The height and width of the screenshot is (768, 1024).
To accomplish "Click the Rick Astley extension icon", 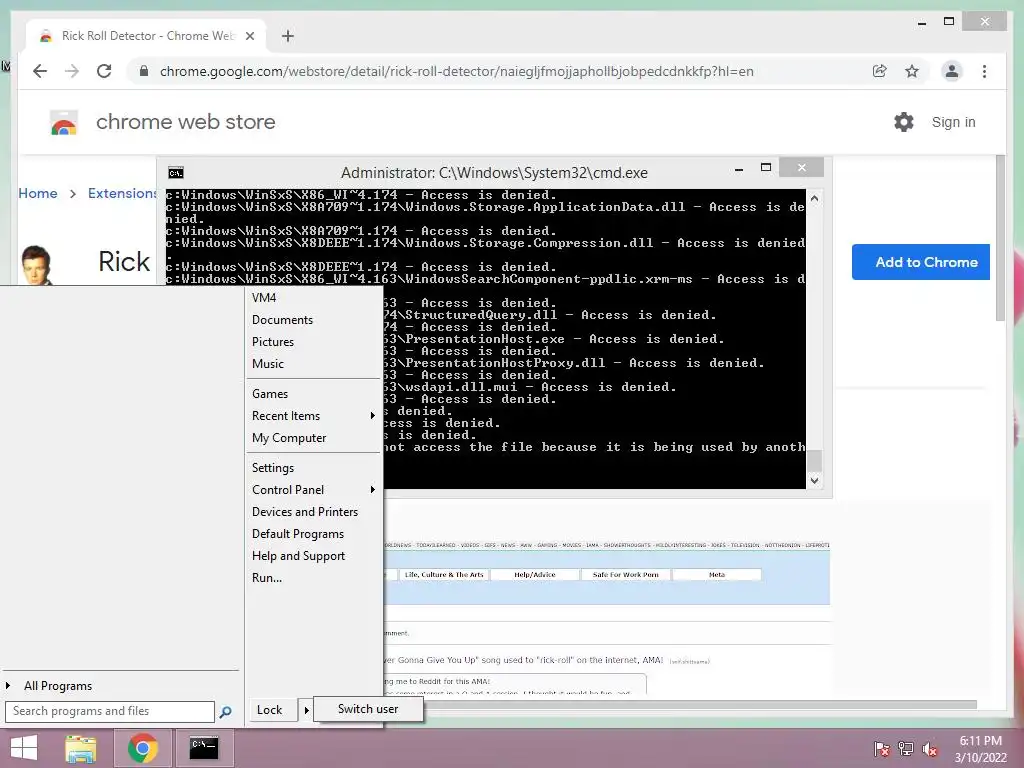I will [x=37, y=265].
